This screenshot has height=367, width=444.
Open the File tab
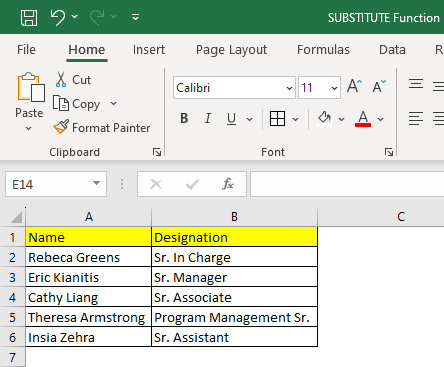click(26, 50)
